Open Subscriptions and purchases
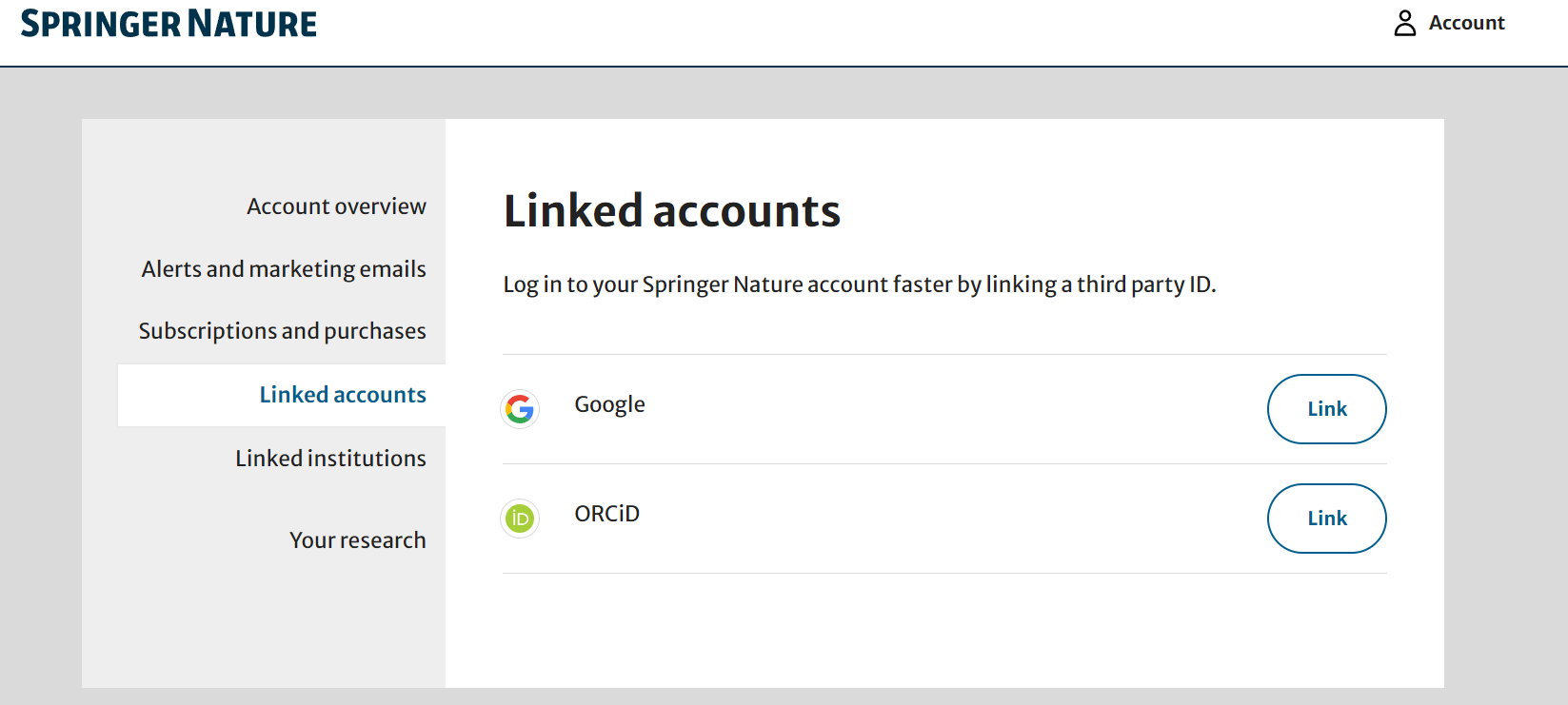 click(x=282, y=331)
